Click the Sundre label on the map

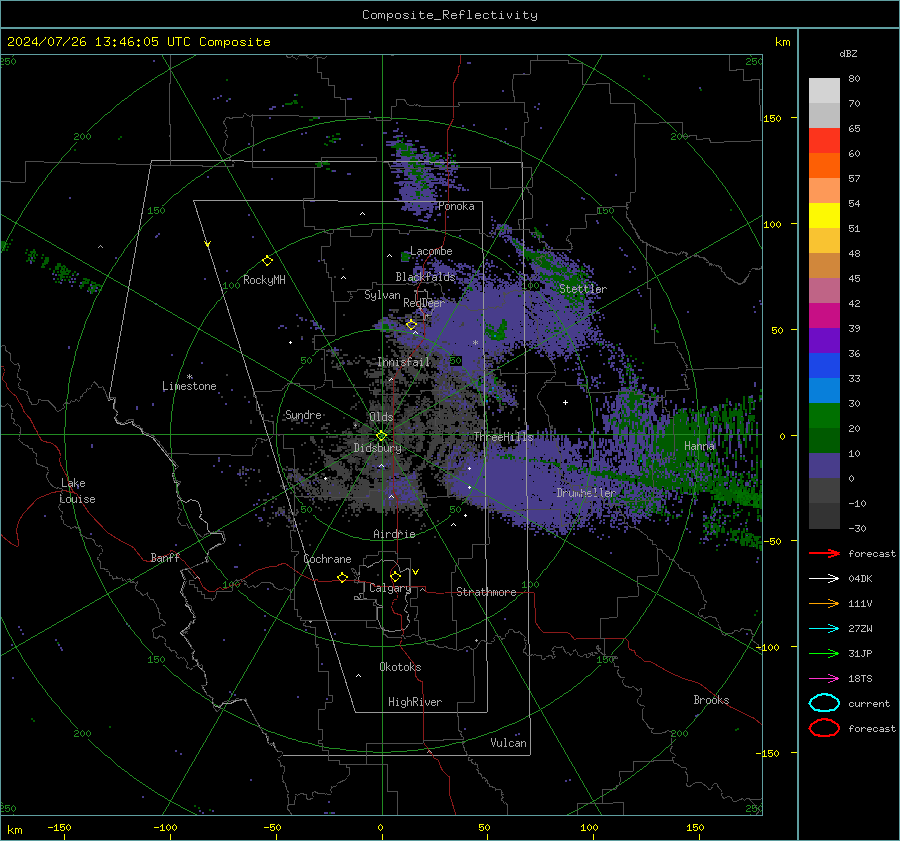pos(303,414)
